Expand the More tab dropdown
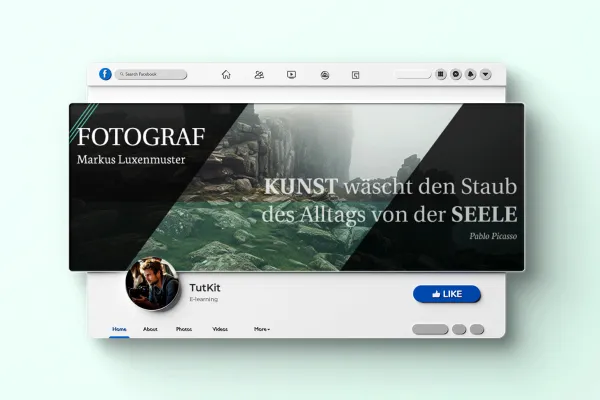The image size is (600, 400). [262, 329]
